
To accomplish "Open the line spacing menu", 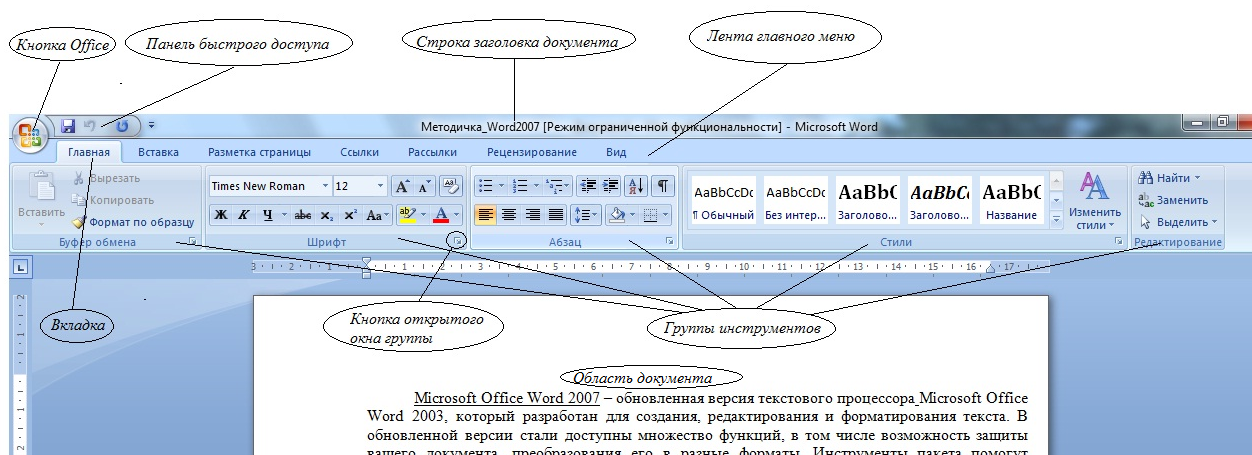I will pyautogui.click(x=587, y=214).
